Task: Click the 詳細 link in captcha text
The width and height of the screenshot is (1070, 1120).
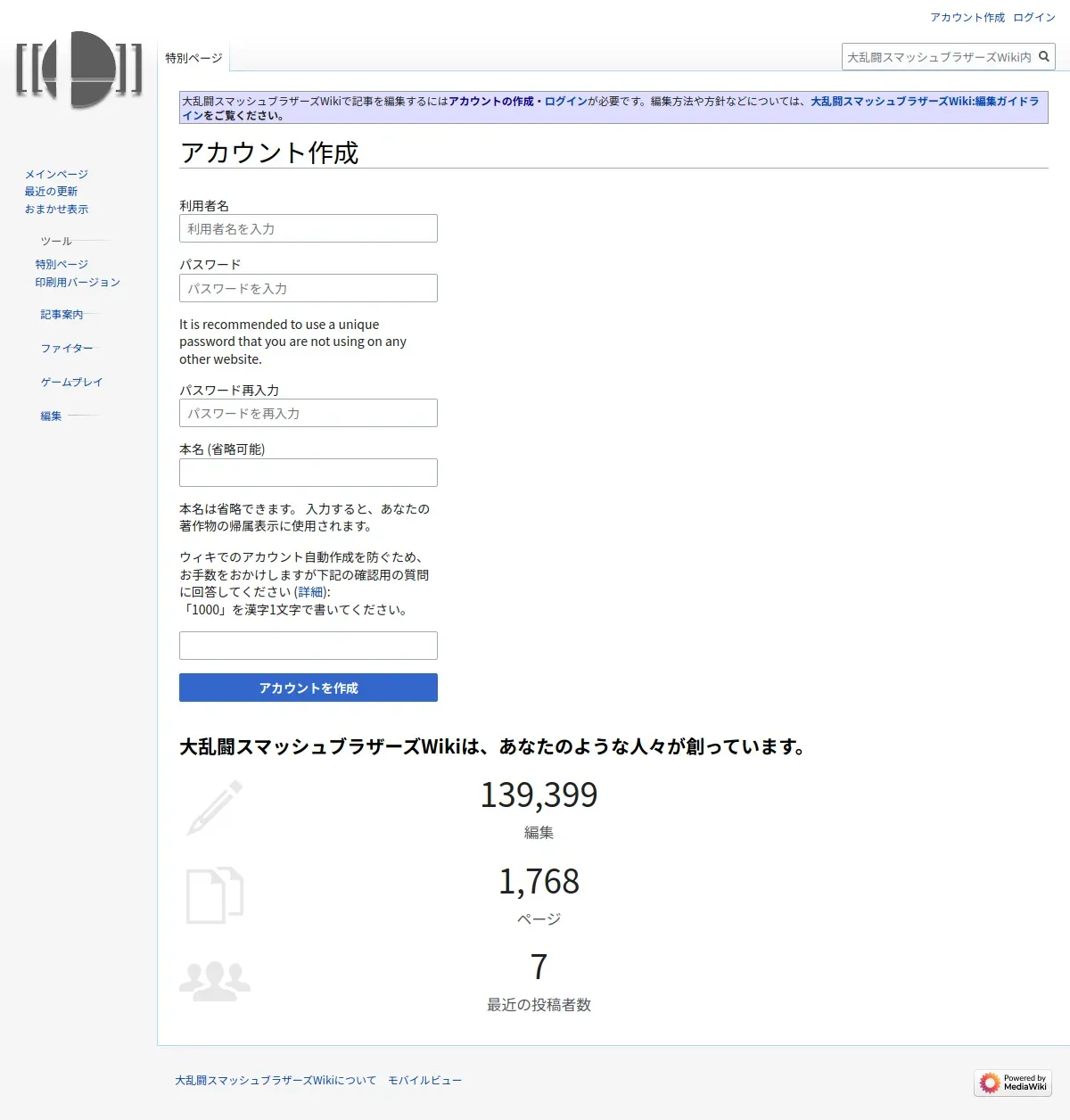Action: 310,592
